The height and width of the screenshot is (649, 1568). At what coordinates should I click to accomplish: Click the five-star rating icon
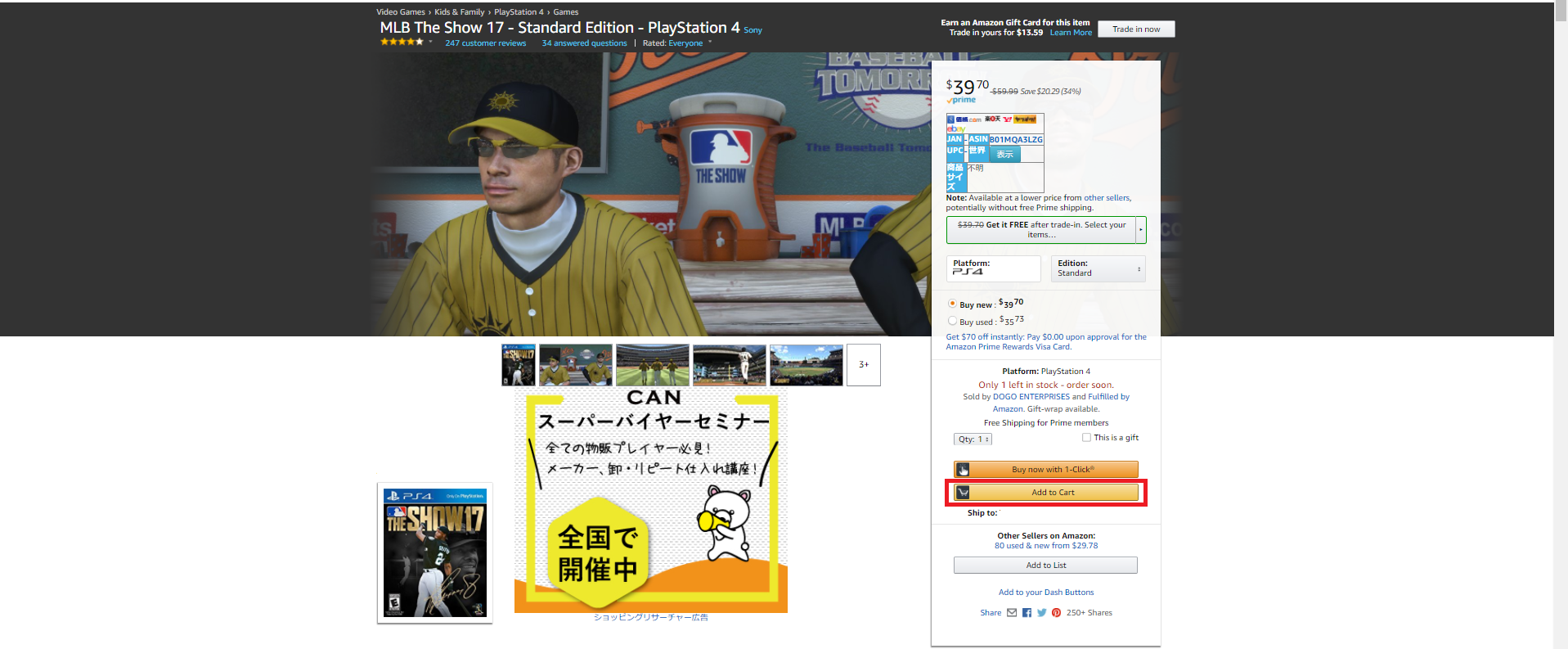point(402,42)
